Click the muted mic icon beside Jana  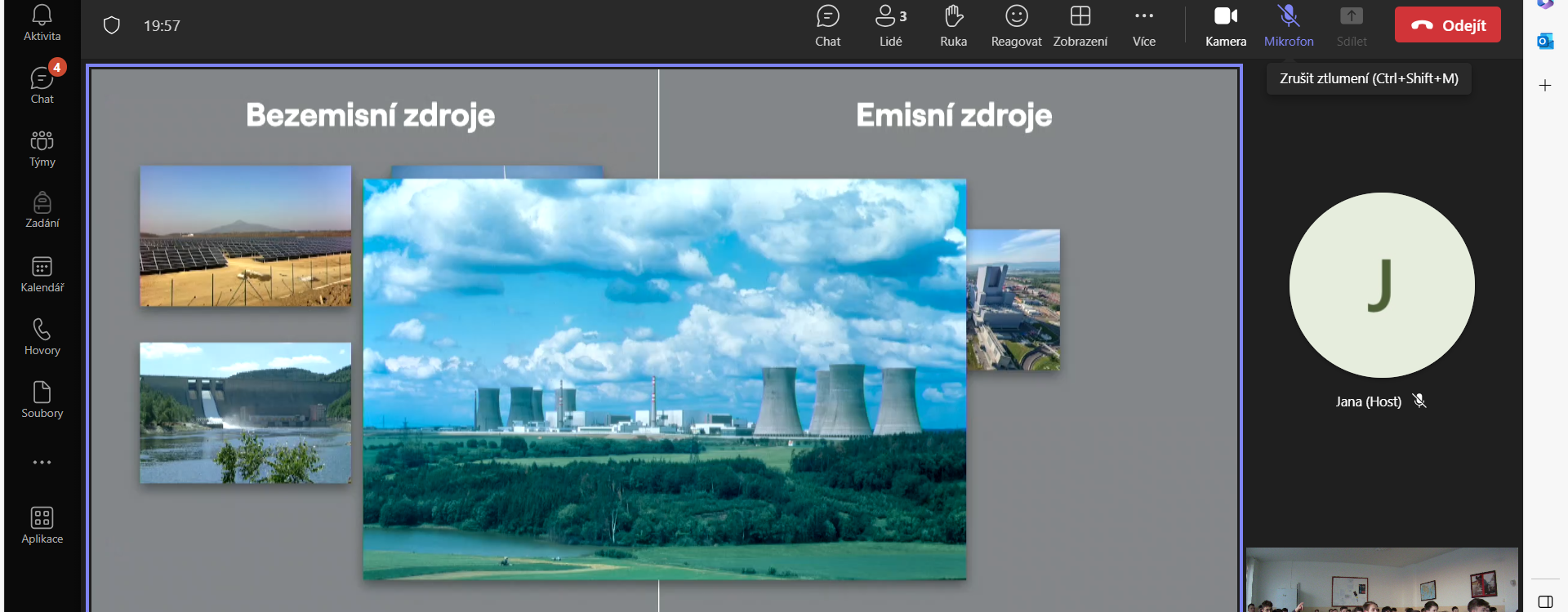point(1419,401)
